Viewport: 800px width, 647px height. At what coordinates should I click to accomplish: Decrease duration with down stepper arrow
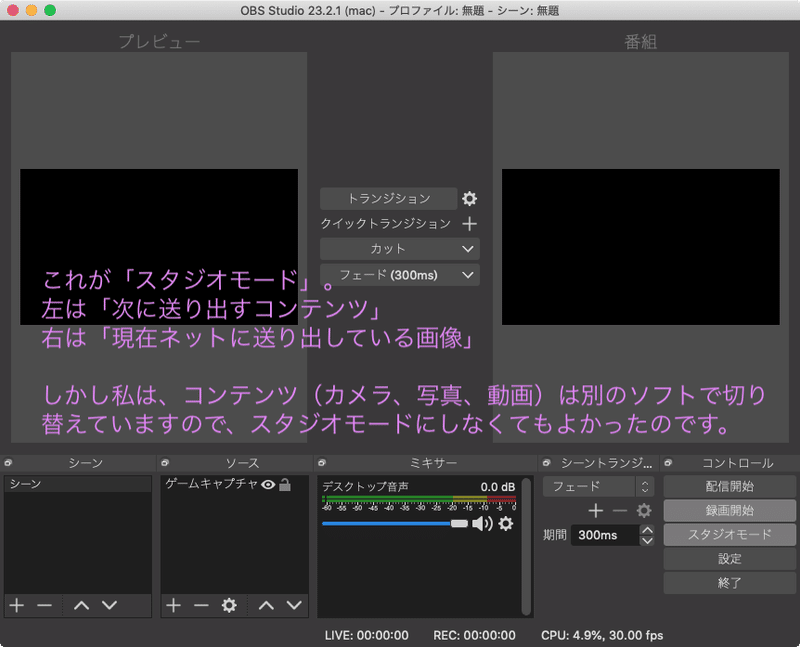pos(647,540)
